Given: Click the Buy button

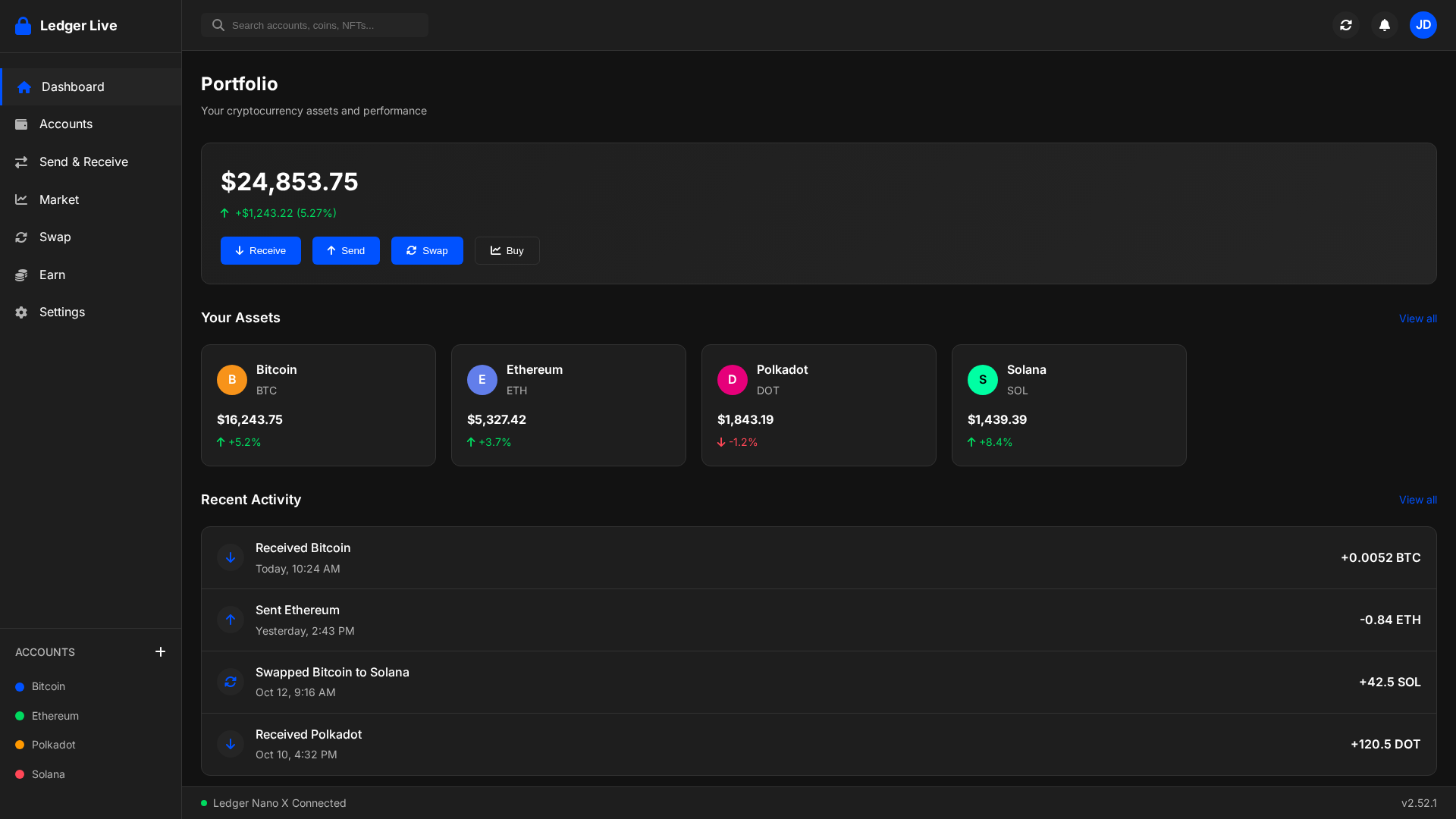Looking at the screenshot, I should click(507, 251).
